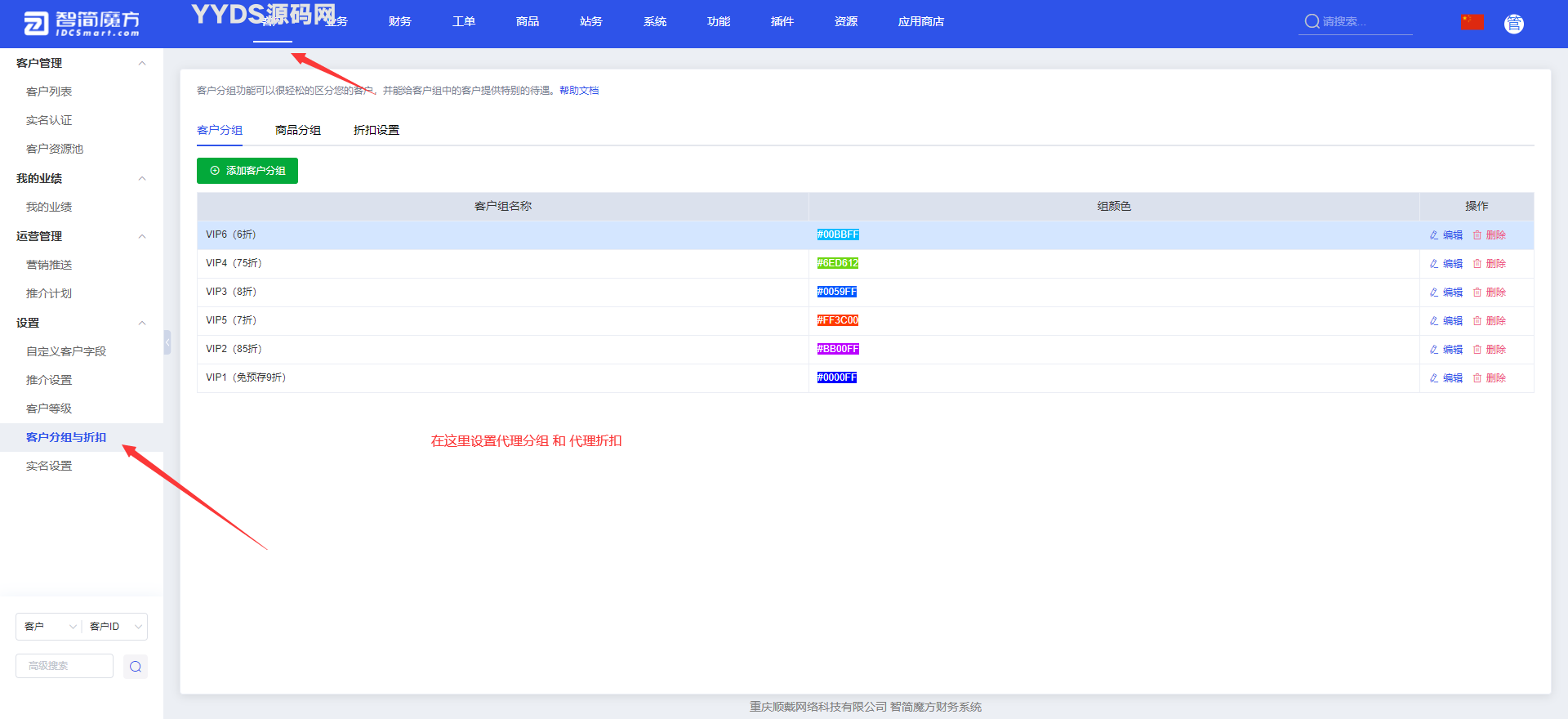Collapse the 运营管理 sidebar section

point(142,236)
